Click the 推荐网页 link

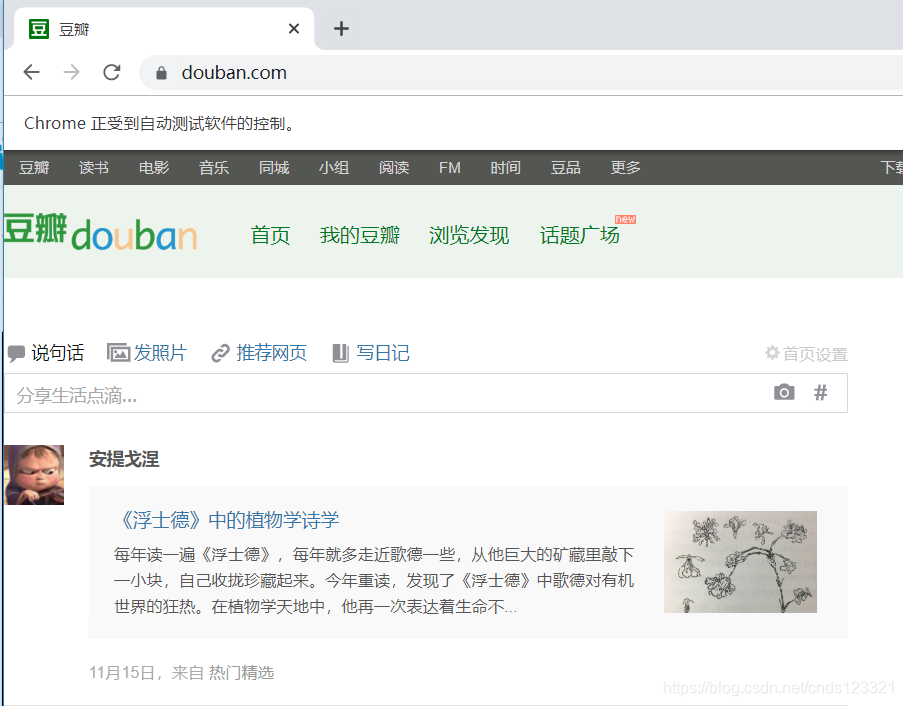coord(271,352)
